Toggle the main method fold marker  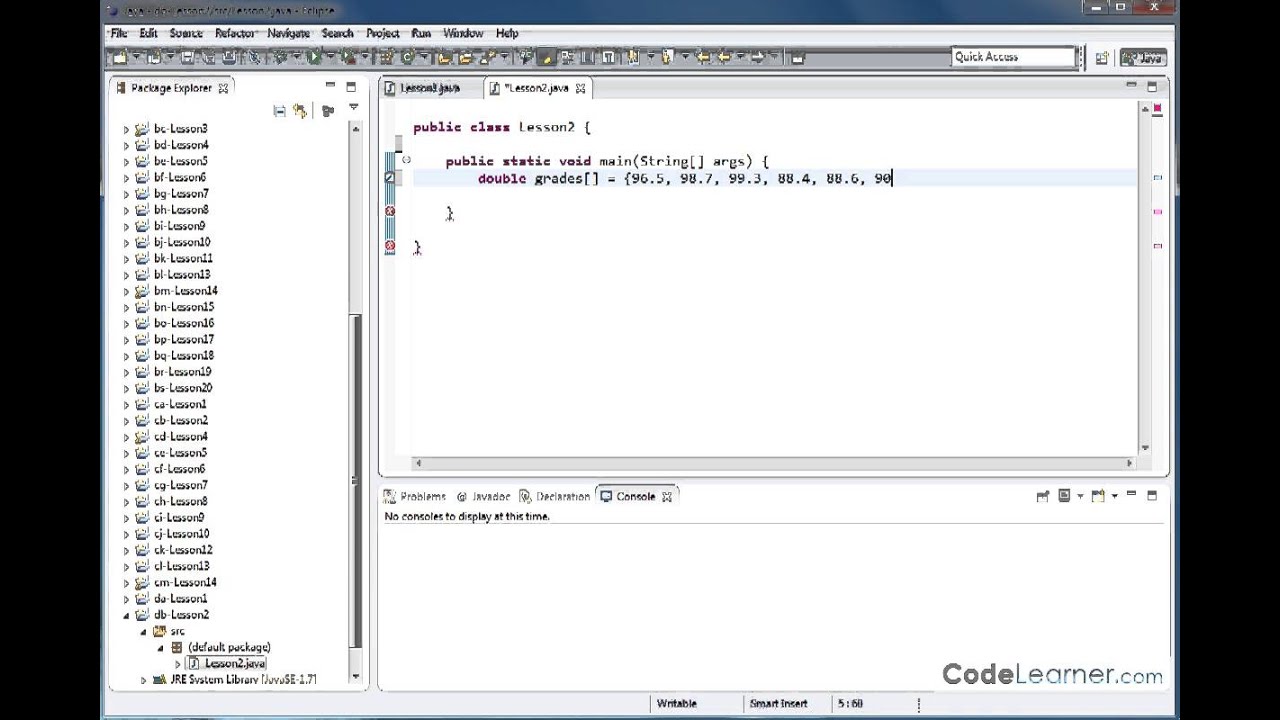[x=406, y=160]
